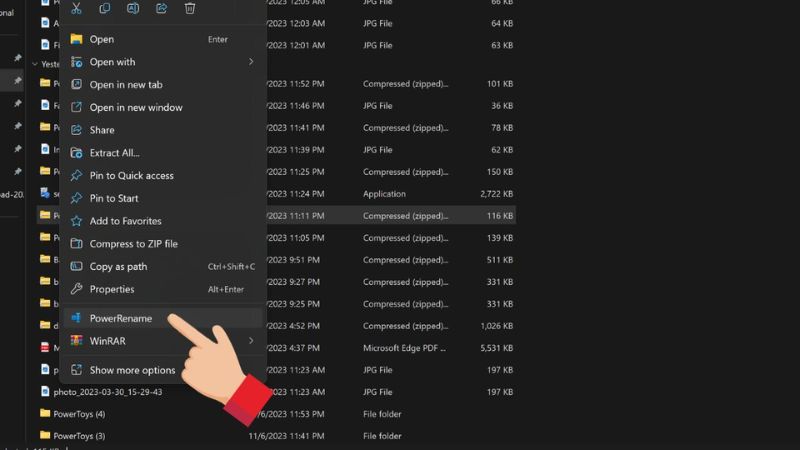Select Add to Favorites

pyautogui.click(x=125, y=221)
